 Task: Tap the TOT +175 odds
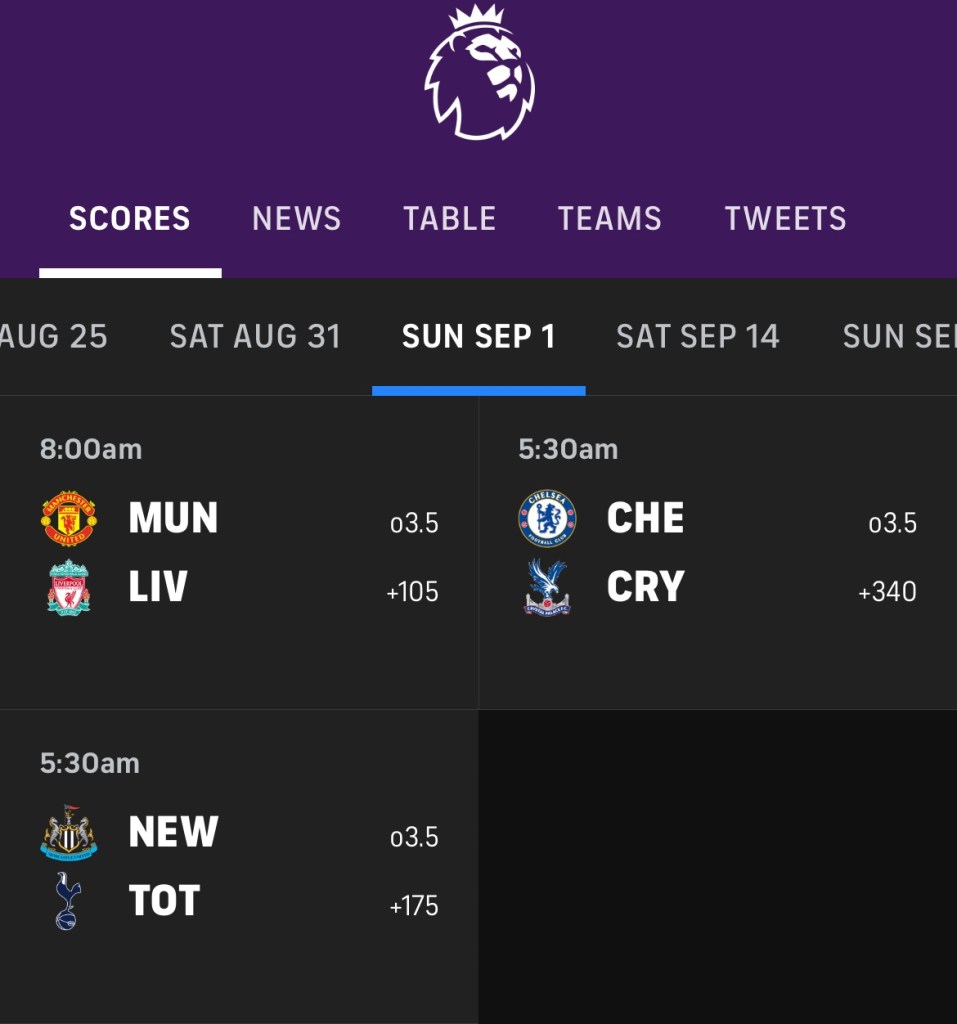tap(413, 906)
